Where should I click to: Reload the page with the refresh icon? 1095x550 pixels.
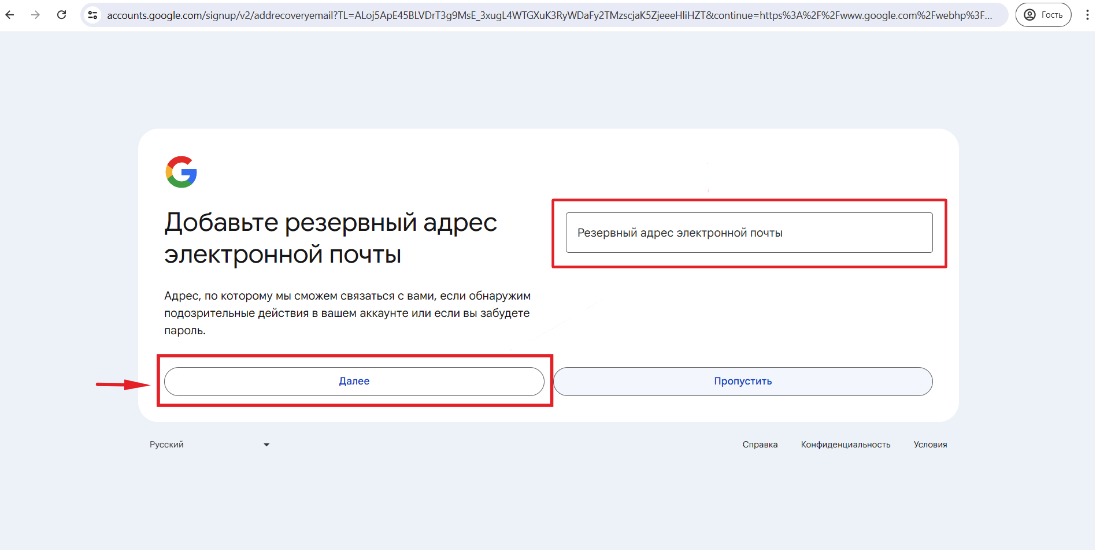[x=61, y=15]
